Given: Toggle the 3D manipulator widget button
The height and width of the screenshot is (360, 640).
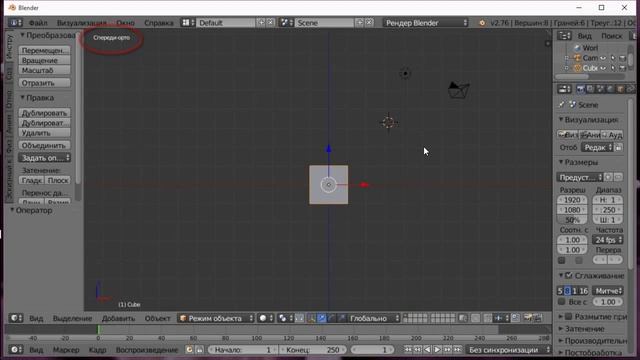Looking at the screenshot, I should pyautogui.click(x=311, y=318).
